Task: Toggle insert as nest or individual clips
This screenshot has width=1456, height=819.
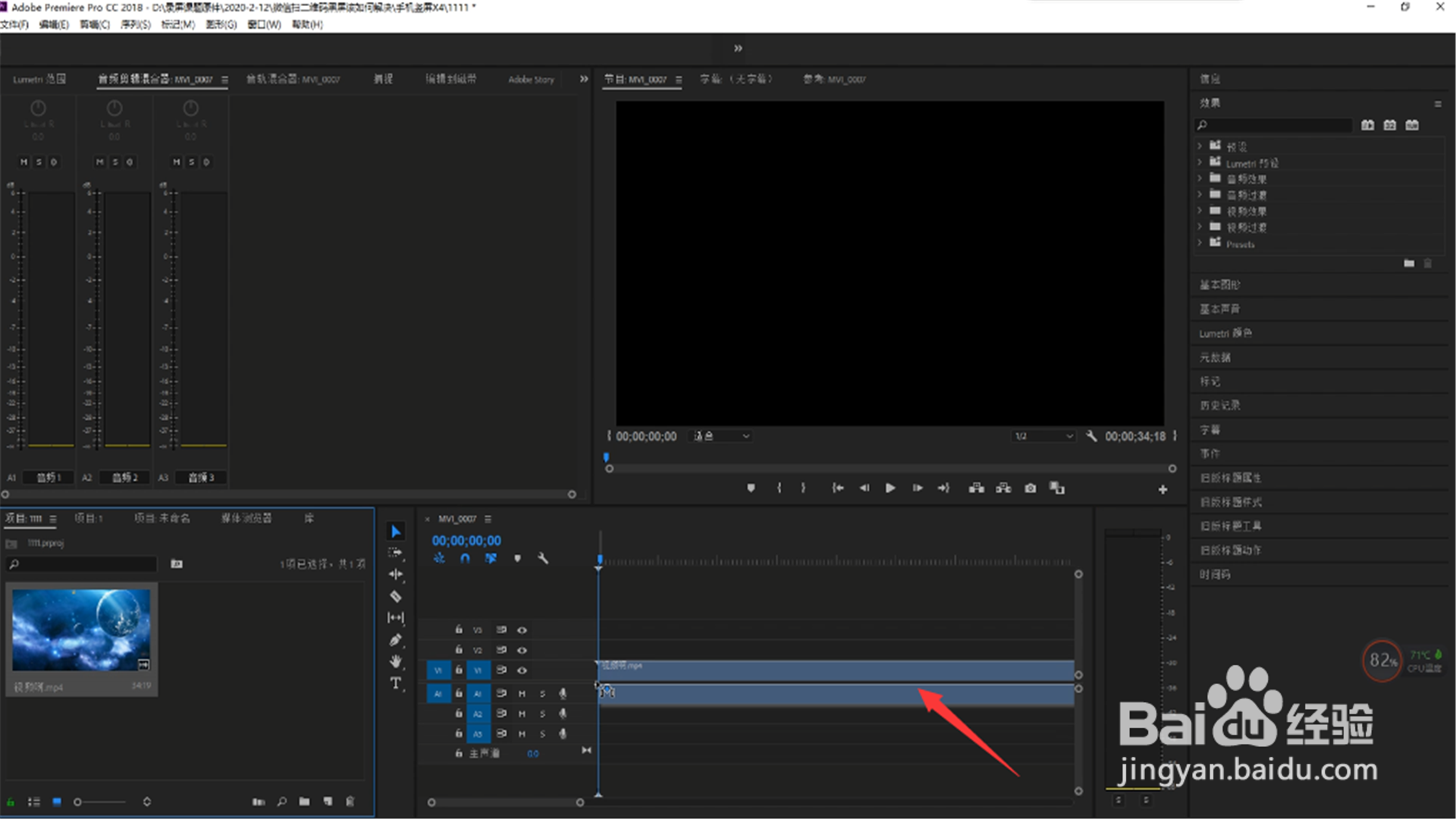Action: [439, 558]
